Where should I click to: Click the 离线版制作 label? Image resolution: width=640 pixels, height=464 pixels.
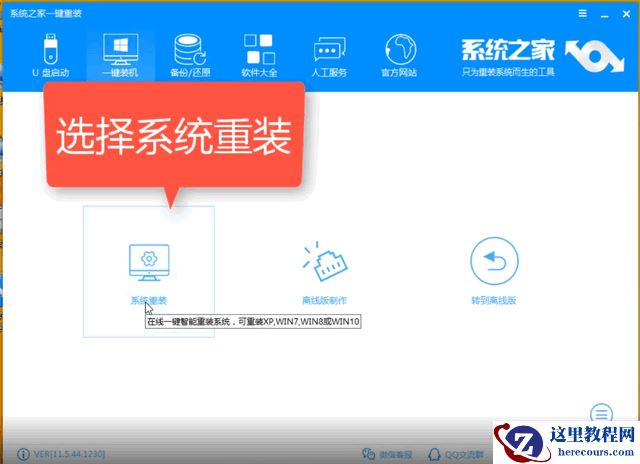[324, 301]
